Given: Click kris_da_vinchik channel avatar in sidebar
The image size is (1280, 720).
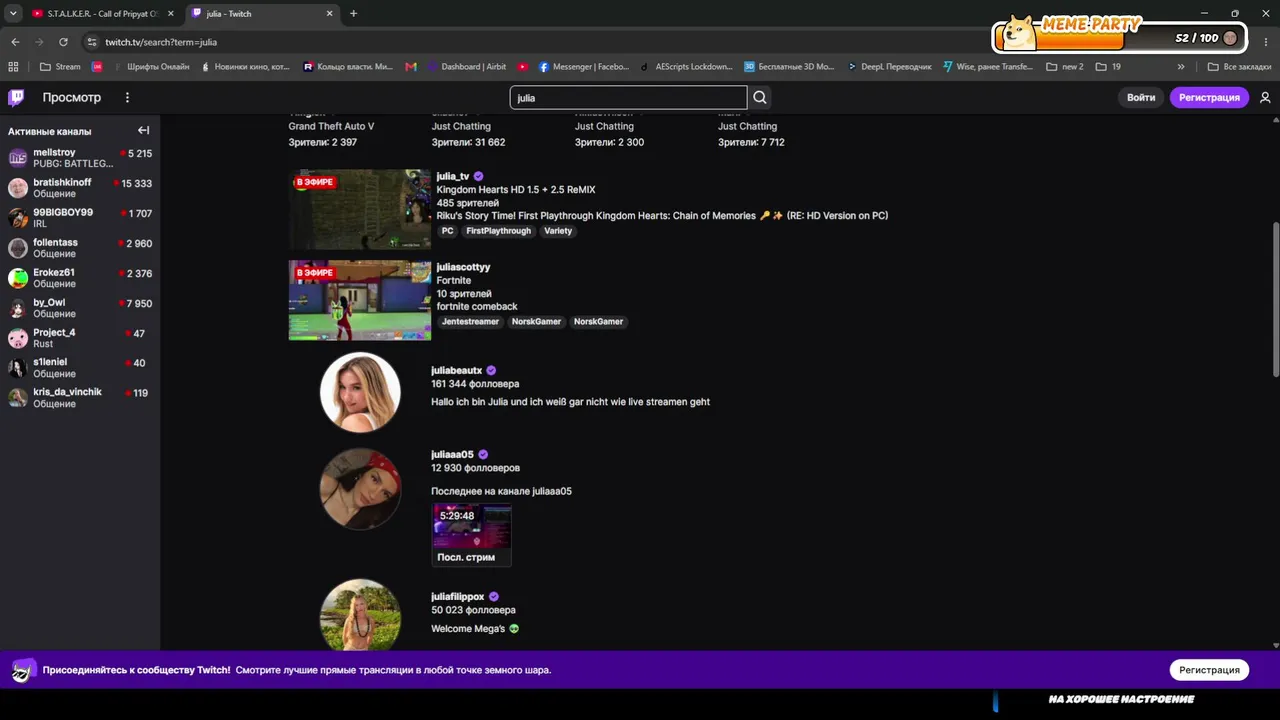Looking at the screenshot, I should coord(18,398).
